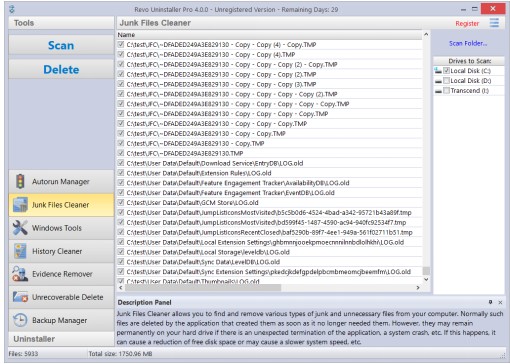Click the 'Total size: 1750.96 MB' status entry
Screen dimensions: 510x364
(x=120, y=354)
